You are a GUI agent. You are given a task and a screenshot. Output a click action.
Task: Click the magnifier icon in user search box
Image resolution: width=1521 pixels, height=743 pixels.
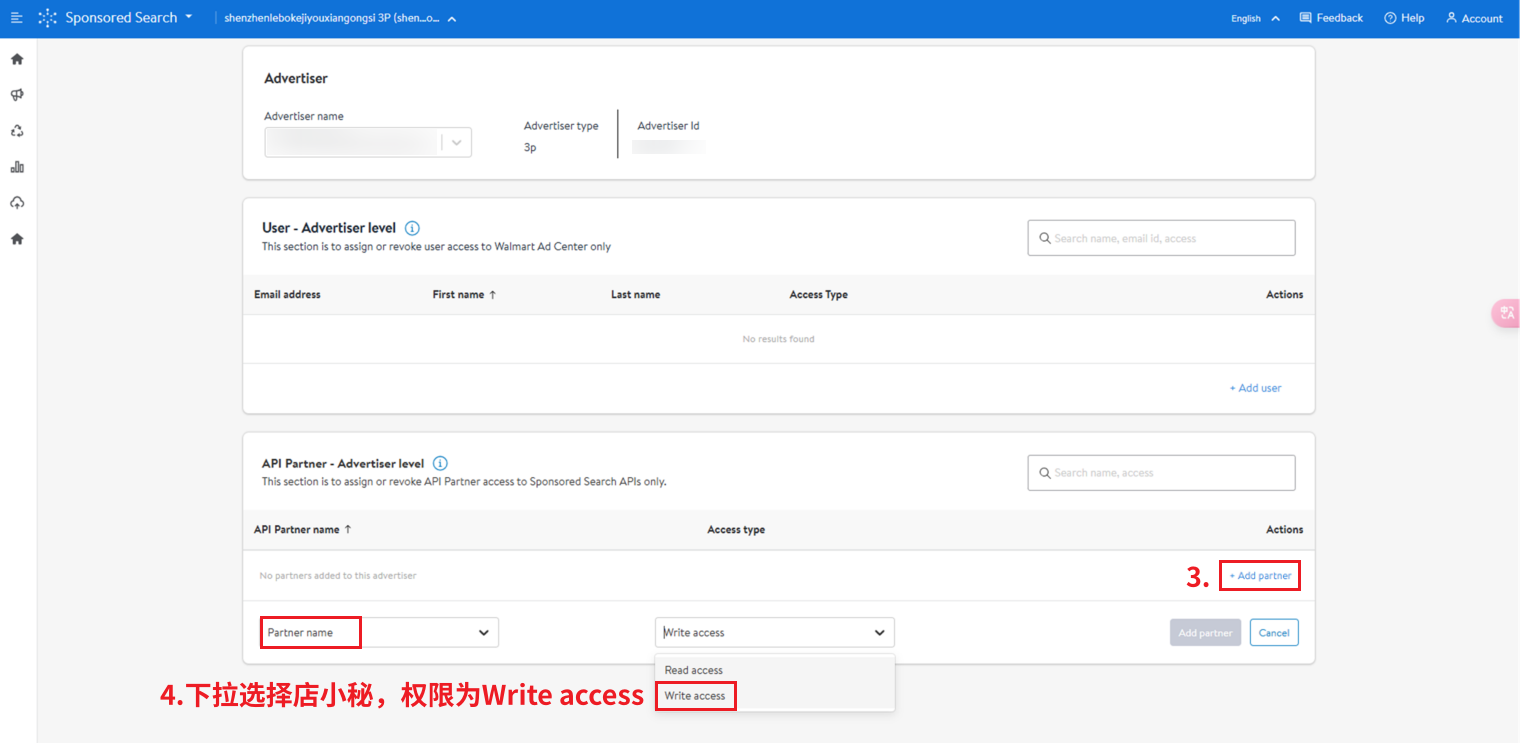(1045, 238)
